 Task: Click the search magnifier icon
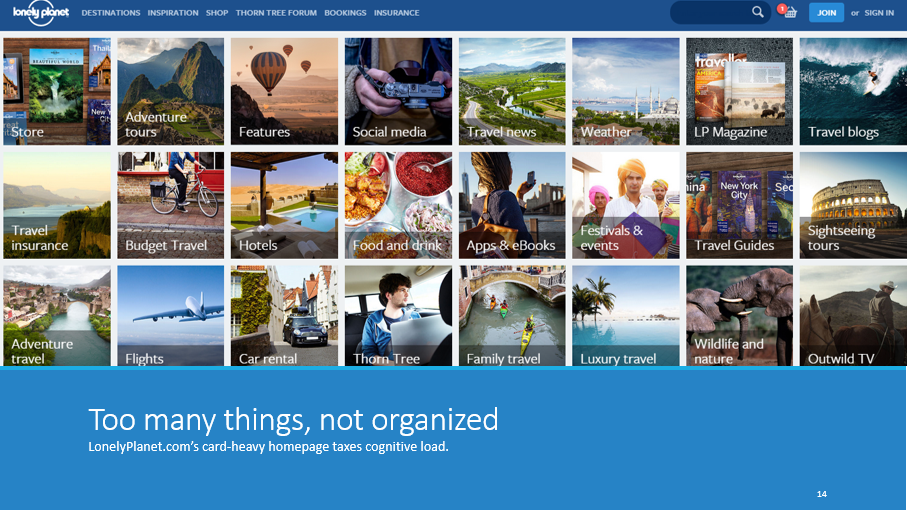point(757,13)
